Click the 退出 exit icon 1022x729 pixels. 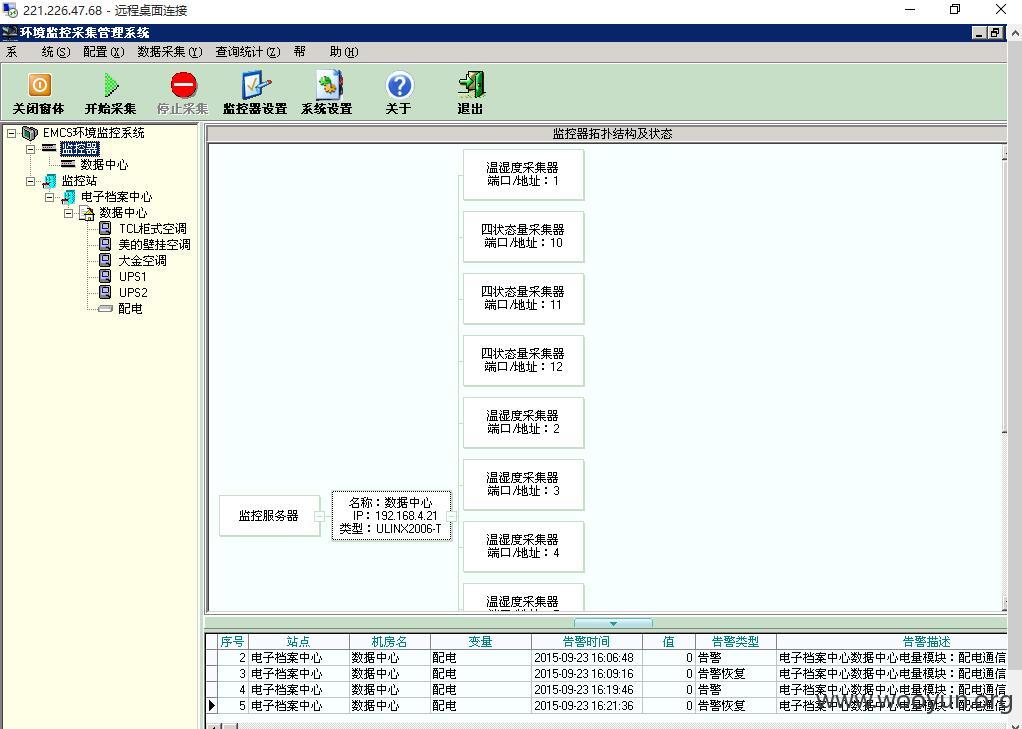point(471,85)
